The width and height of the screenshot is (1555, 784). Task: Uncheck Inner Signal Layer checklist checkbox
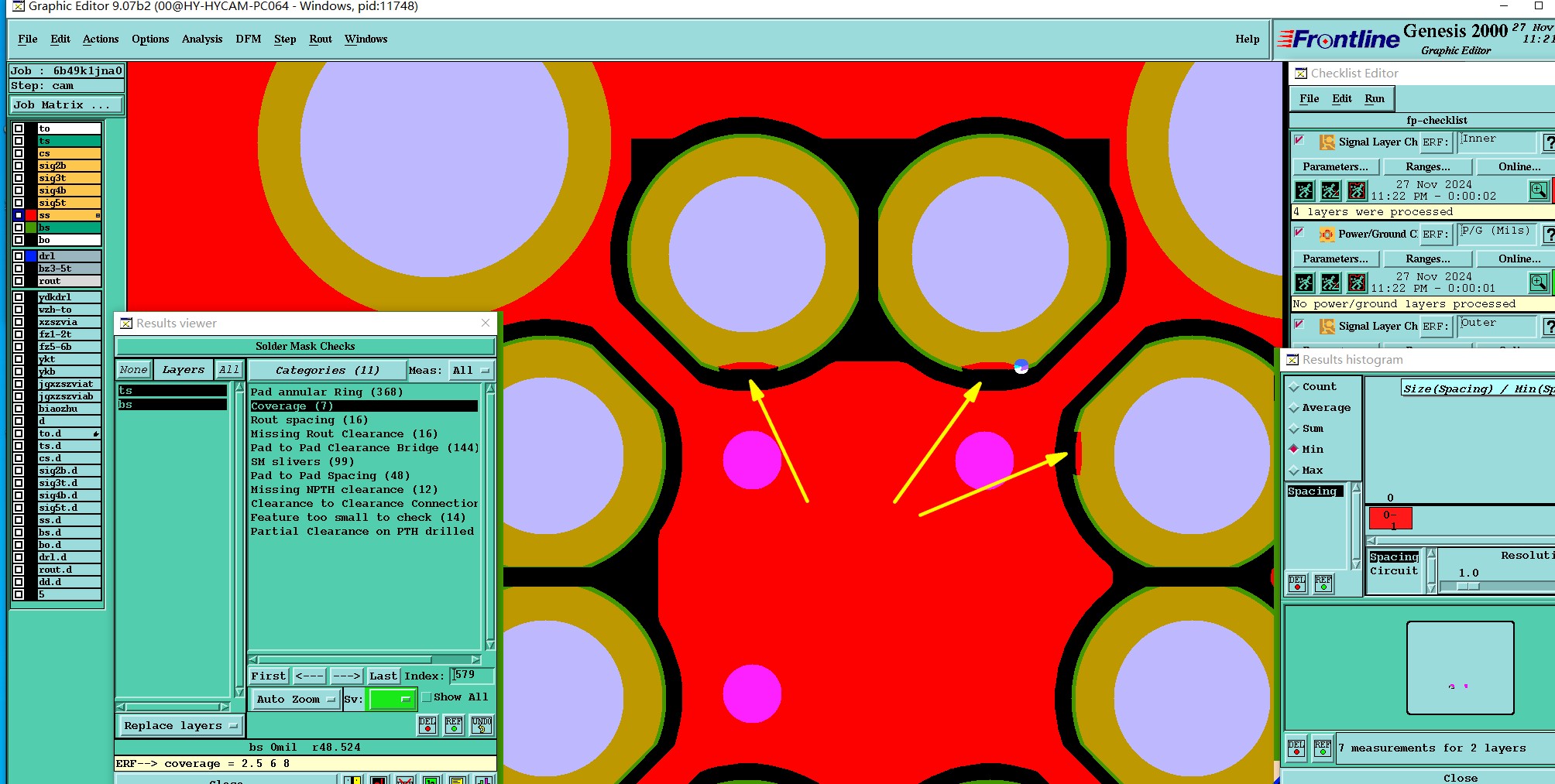[x=1299, y=140]
